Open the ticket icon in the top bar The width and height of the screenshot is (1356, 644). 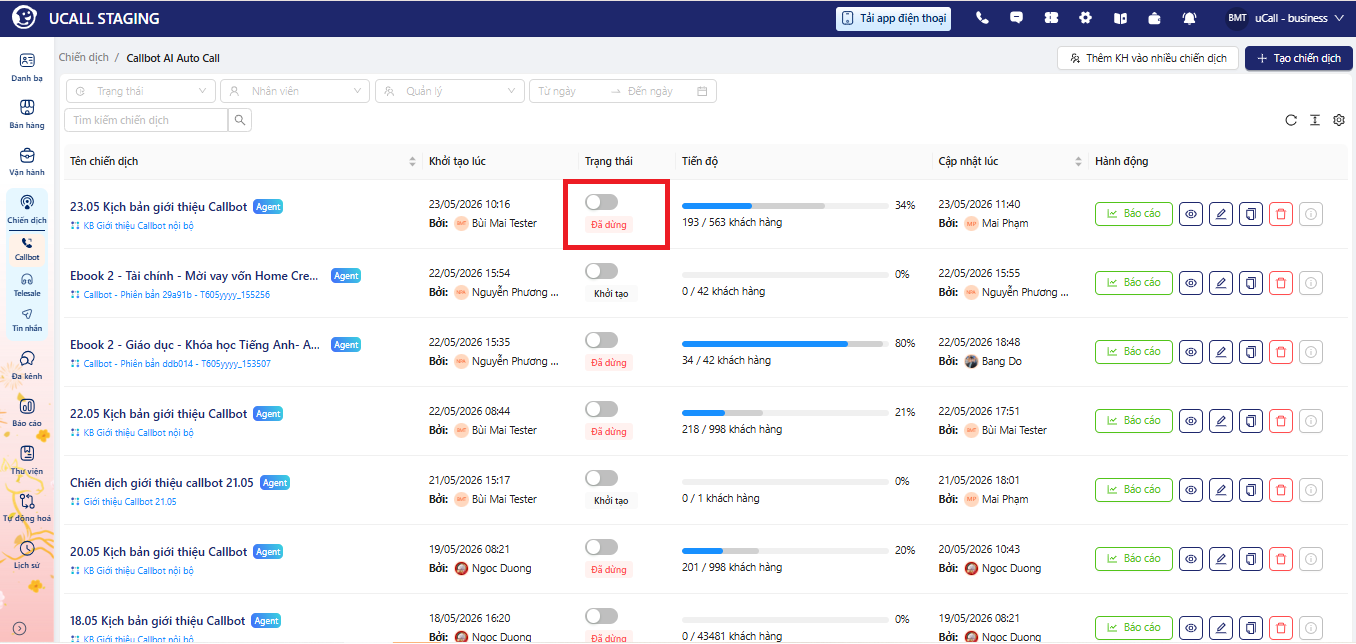(1051, 18)
